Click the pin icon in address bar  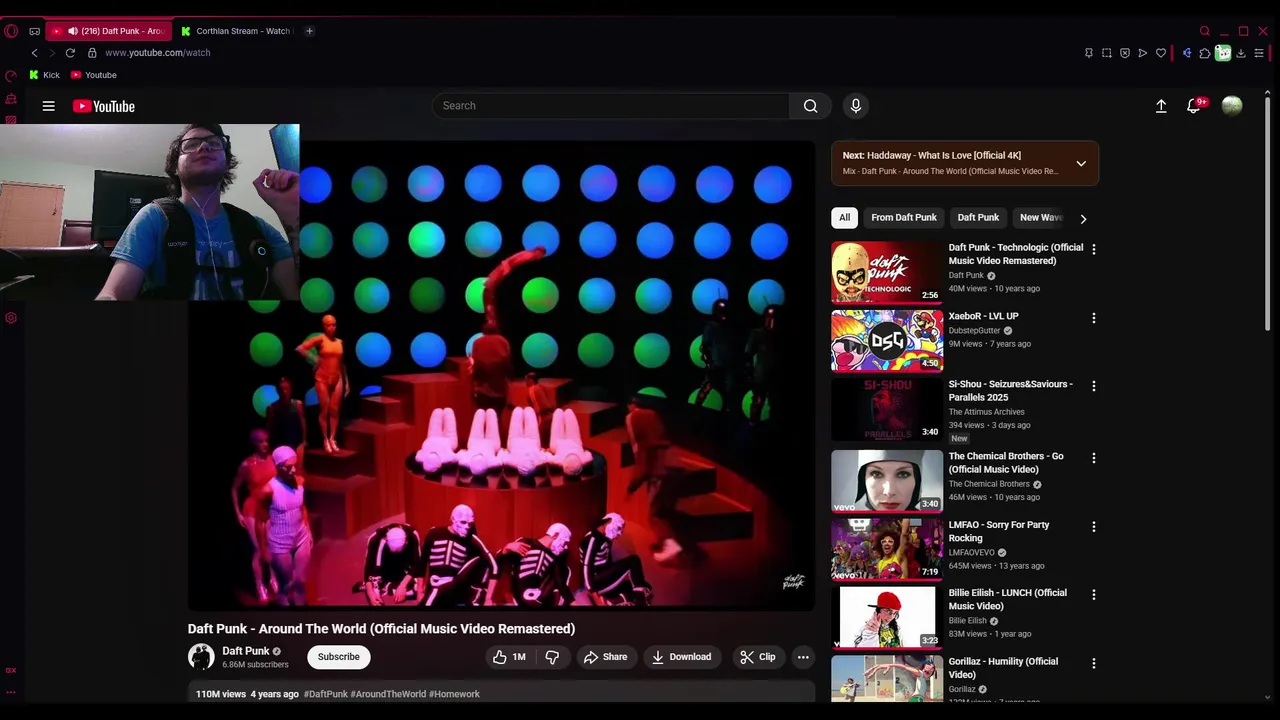1089,53
